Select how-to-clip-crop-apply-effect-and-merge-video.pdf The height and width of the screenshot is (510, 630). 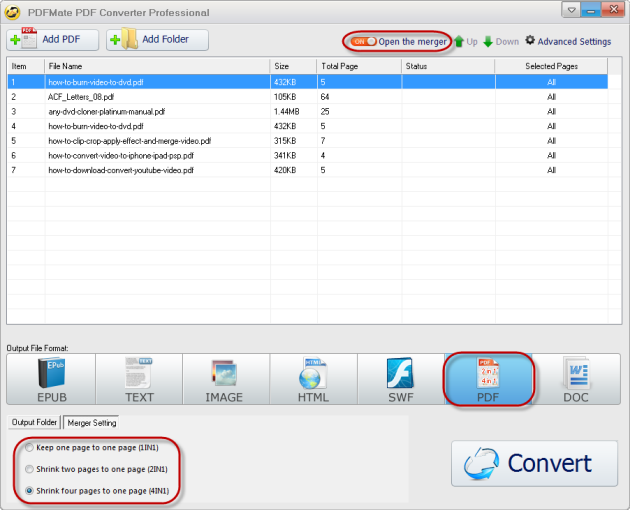click(308, 141)
